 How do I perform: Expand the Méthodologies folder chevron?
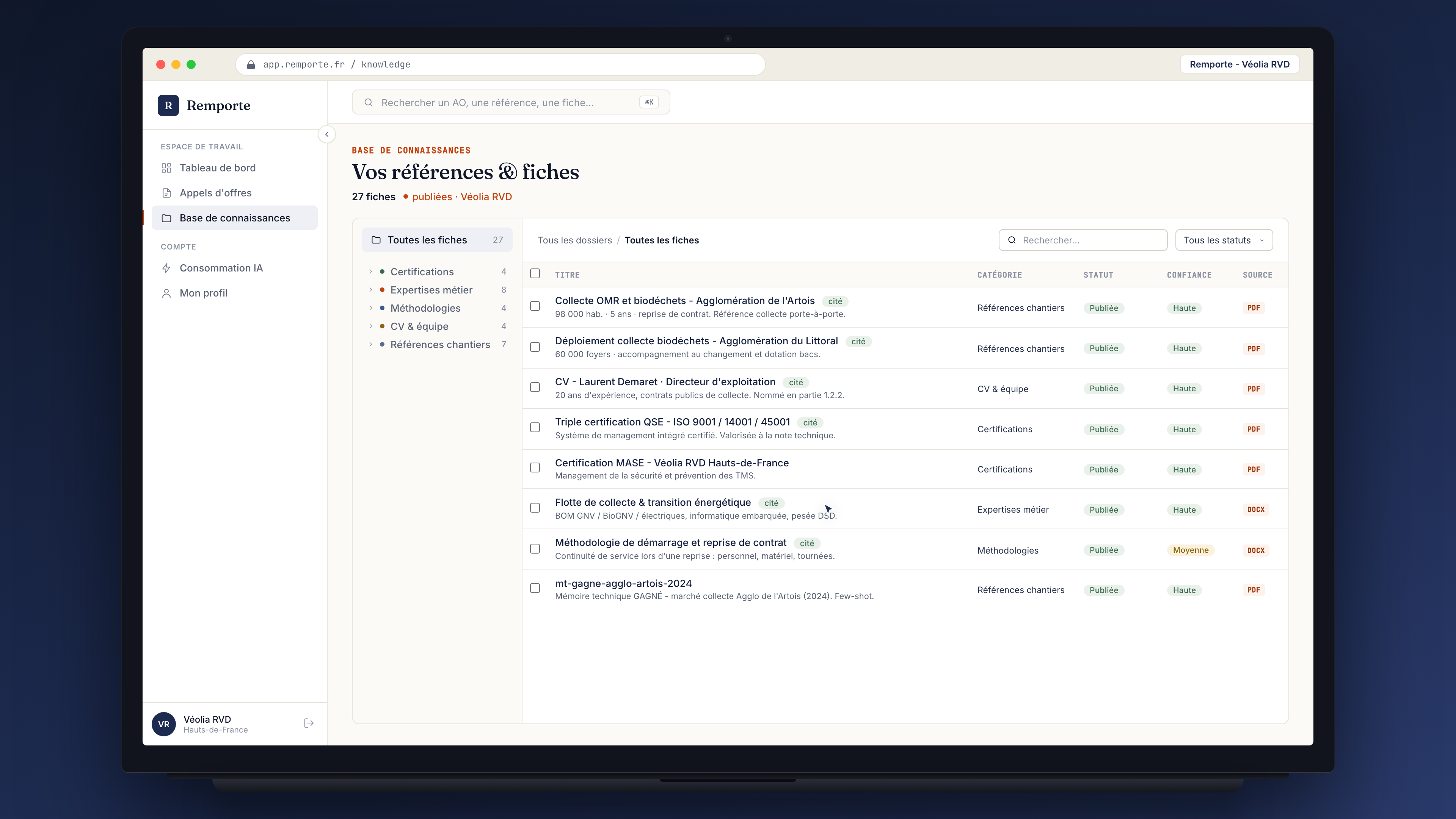coord(371,308)
